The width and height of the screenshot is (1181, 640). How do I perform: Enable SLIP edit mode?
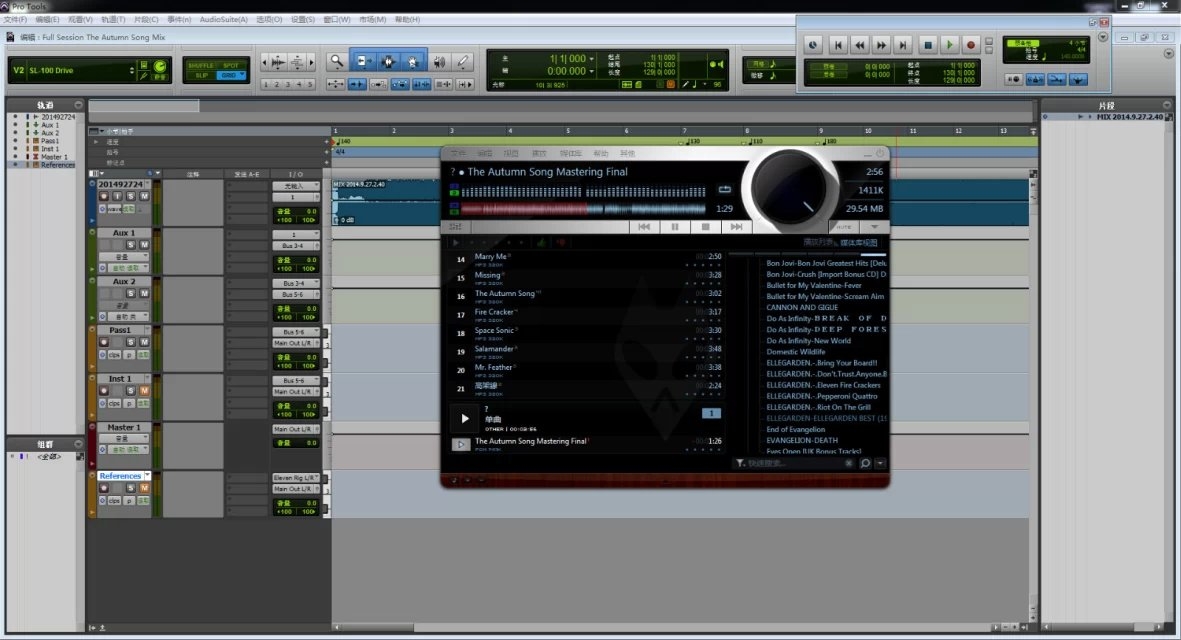click(201, 75)
